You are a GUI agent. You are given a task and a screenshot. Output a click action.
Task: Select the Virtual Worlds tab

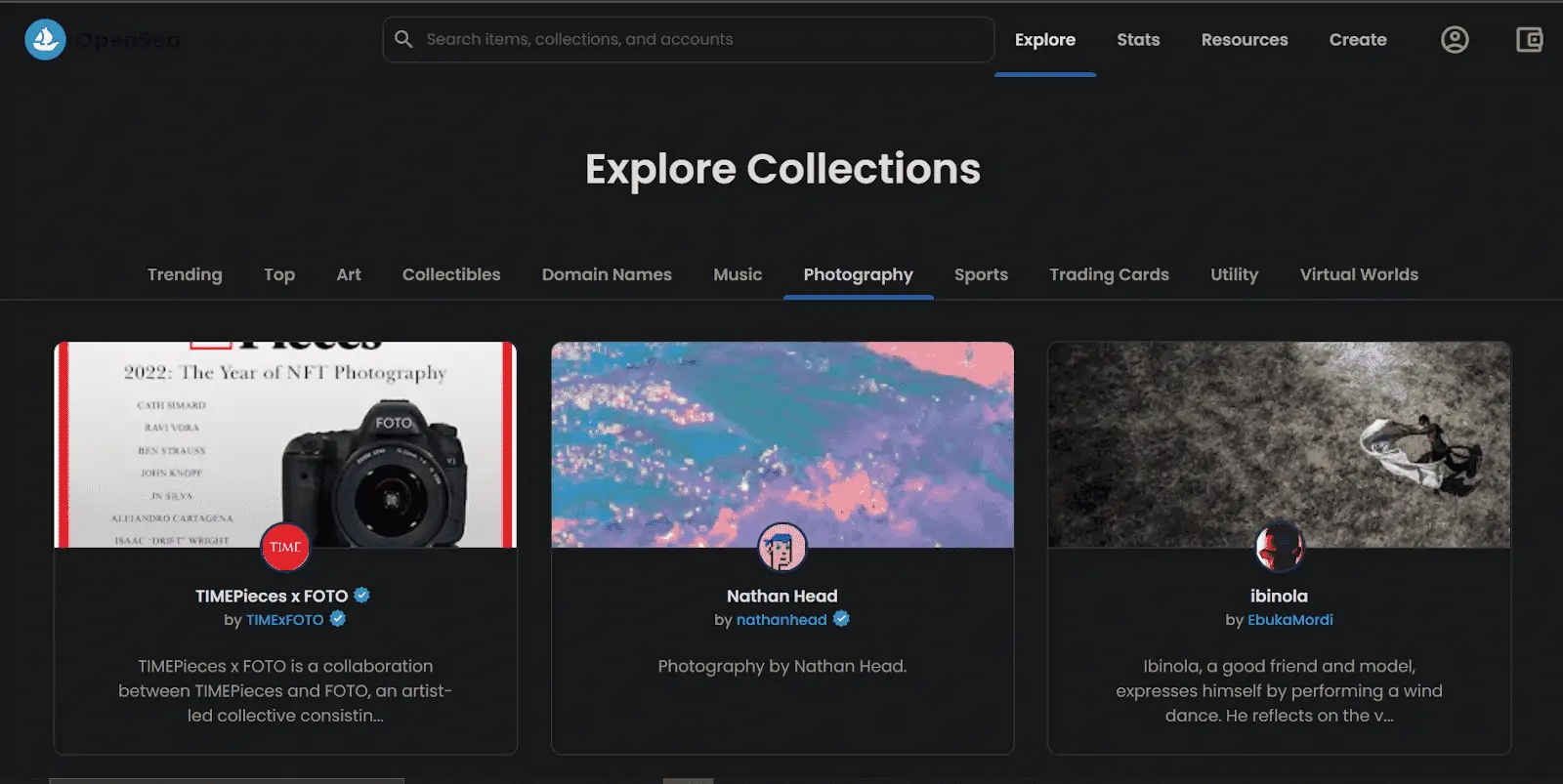(x=1359, y=274)
